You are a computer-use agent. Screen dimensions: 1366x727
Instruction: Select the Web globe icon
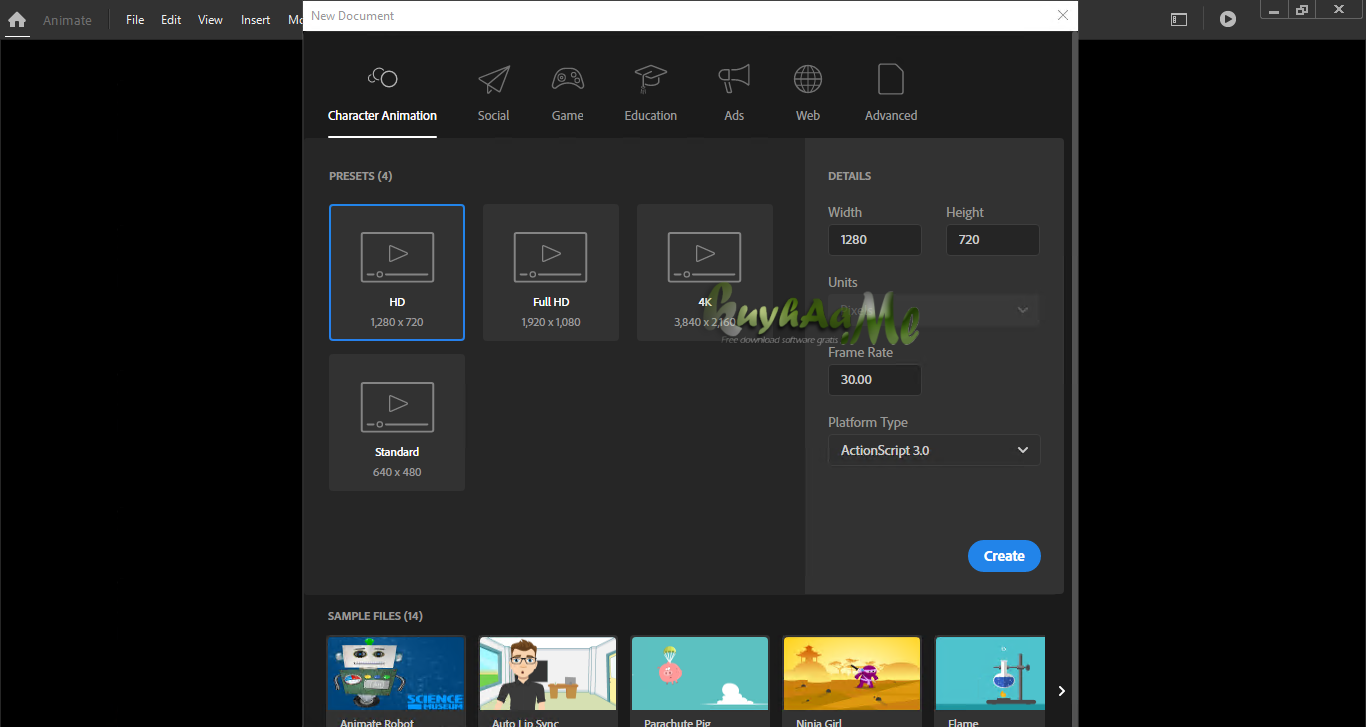(807, 80)
